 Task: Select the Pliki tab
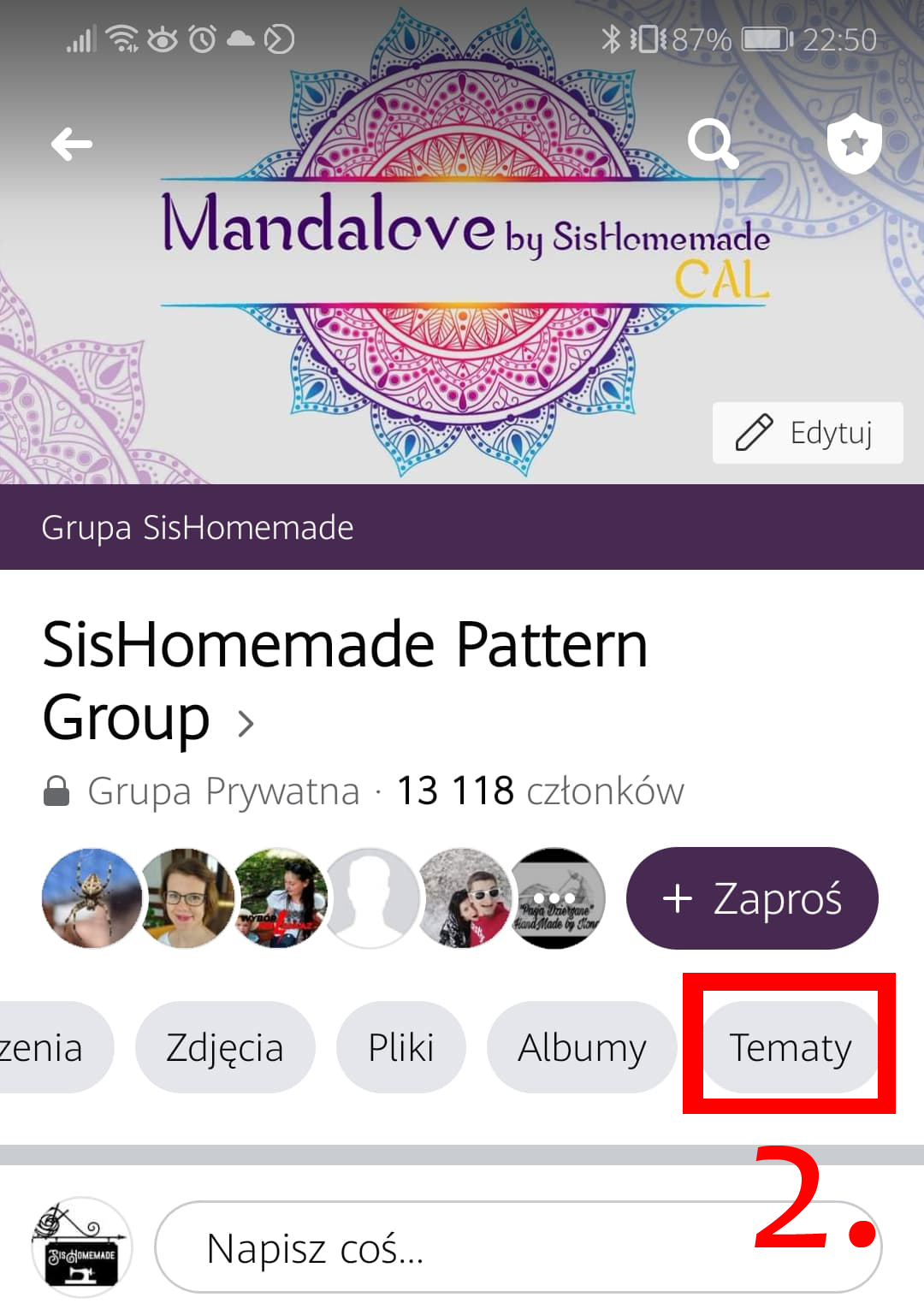(x=401, y=1047)
